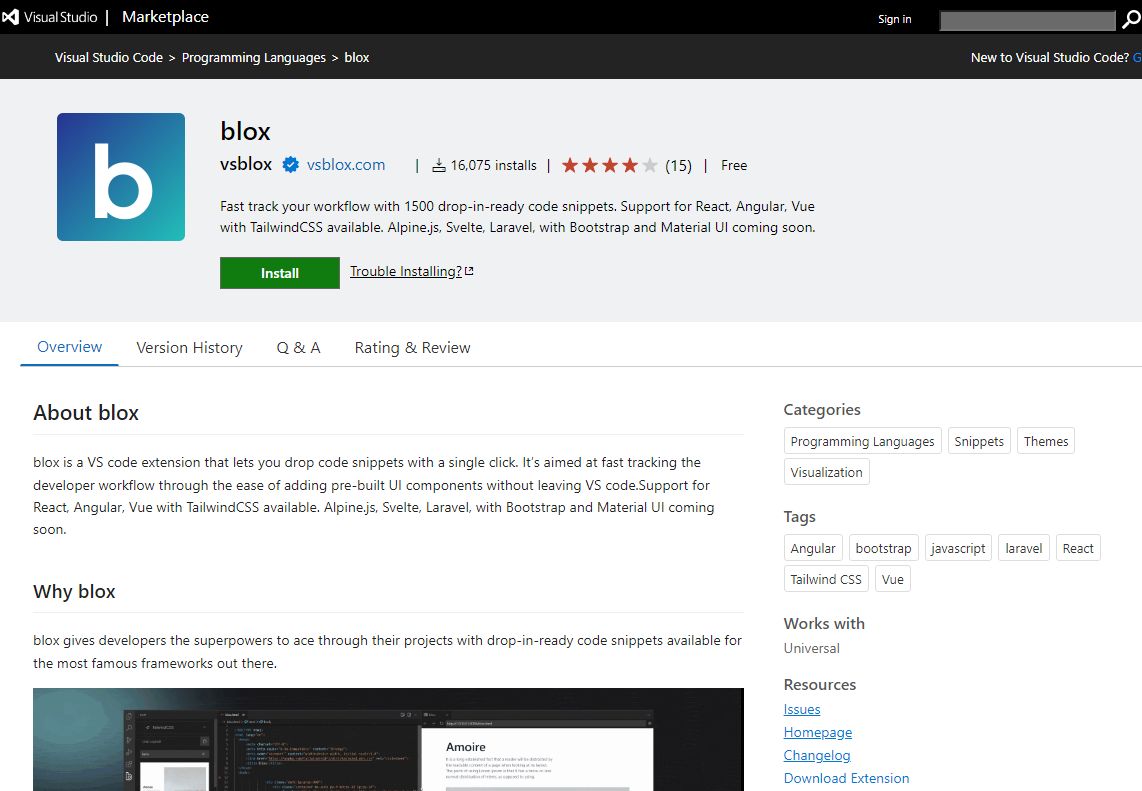Click the Visual Studio logo icon
The height and width of the screenshot is (791, 1142).
[10, 17]
